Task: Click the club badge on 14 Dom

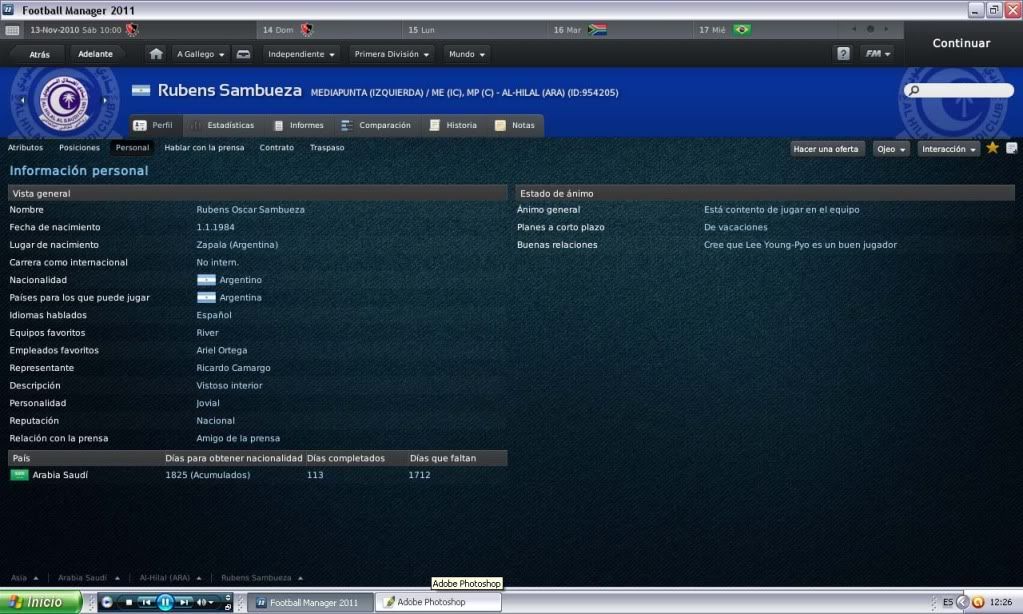Action: (x=307, y=29)
